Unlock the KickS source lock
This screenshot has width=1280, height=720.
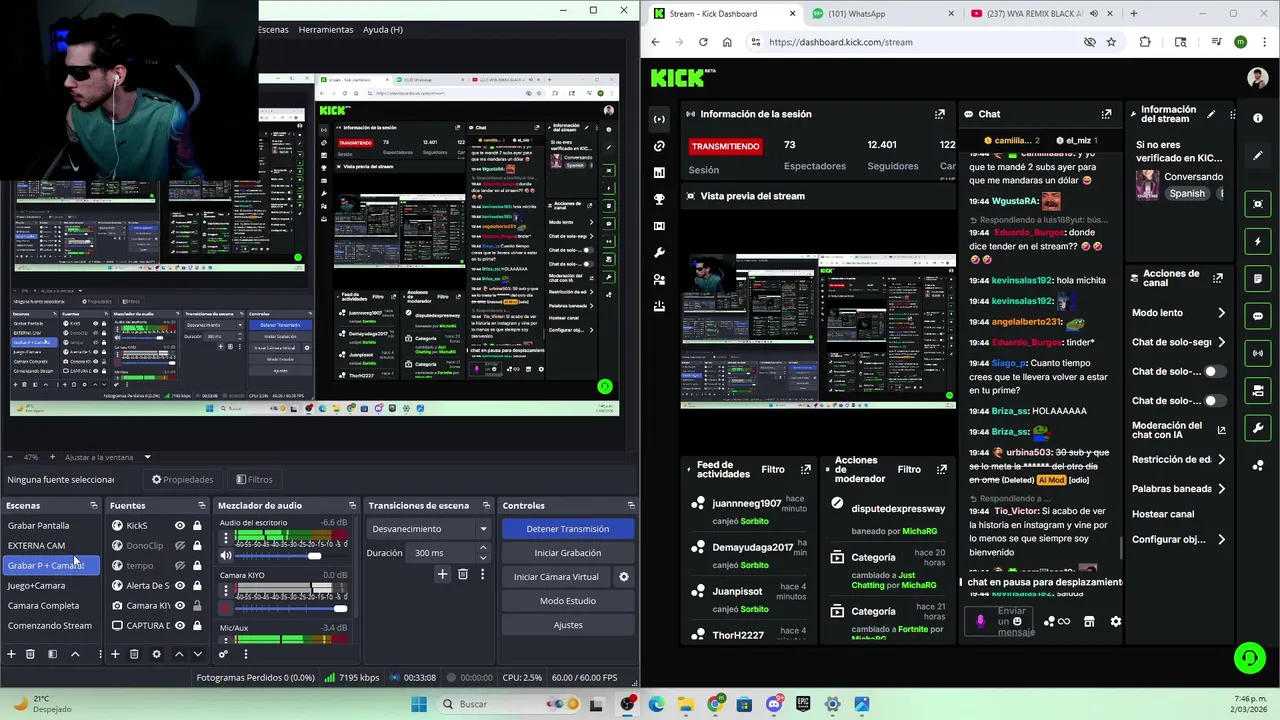[x=197, y=525]
